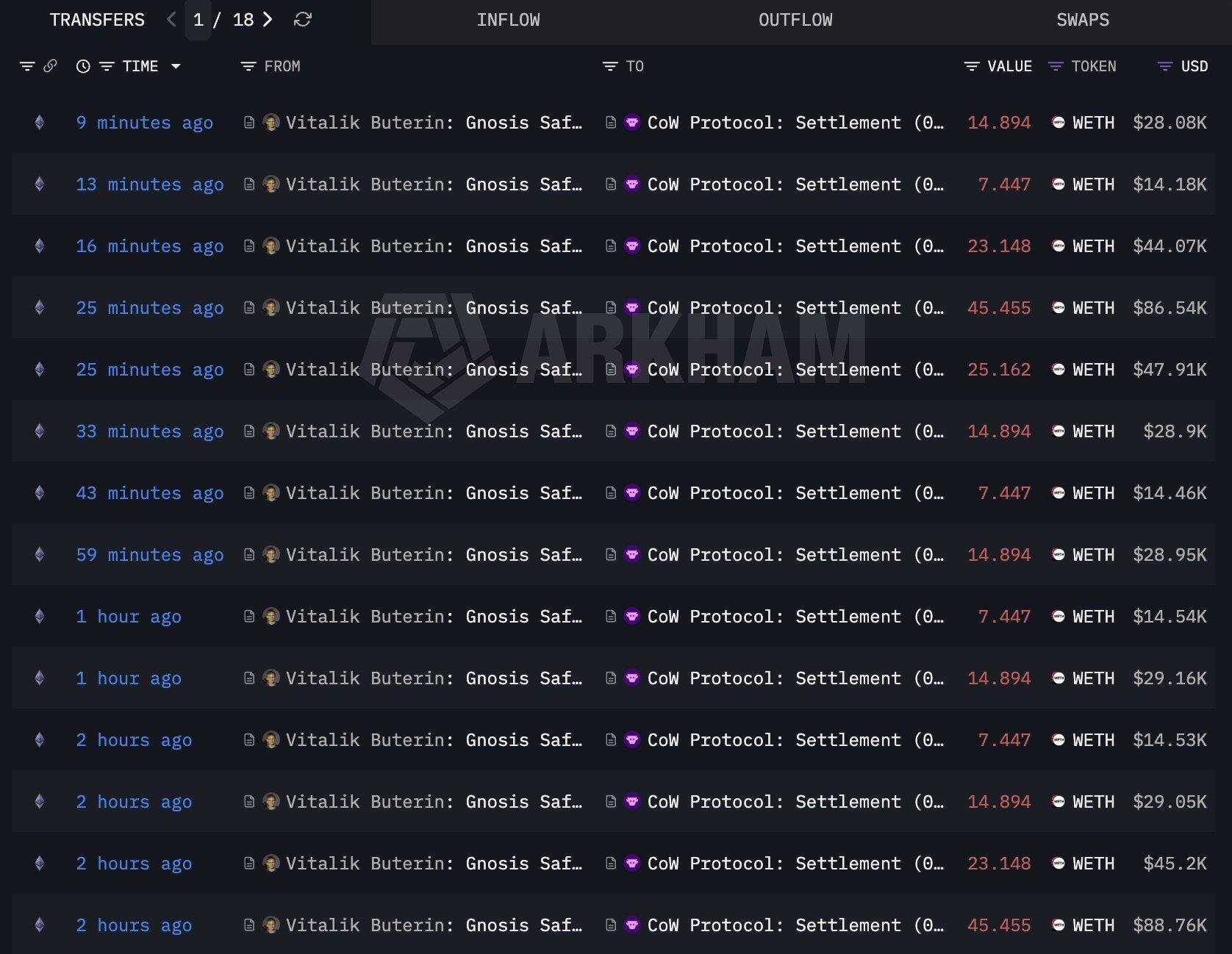Select the current page number field
The height and width of the screenshot is (954, 1232).
[x=198, y=20]
